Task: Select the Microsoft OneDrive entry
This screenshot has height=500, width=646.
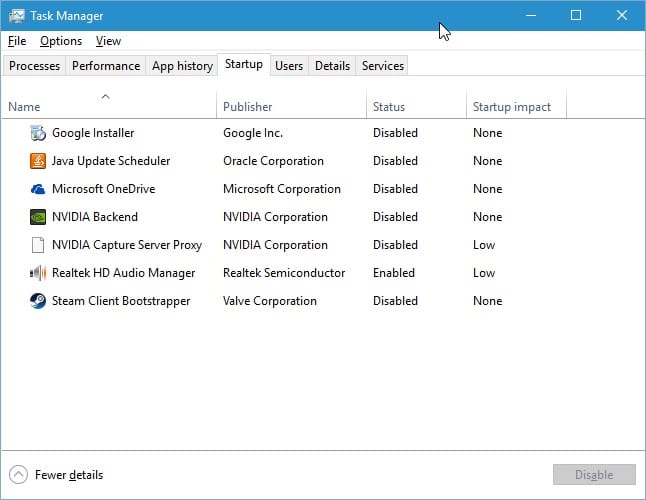Action: [x=103, y=189]
